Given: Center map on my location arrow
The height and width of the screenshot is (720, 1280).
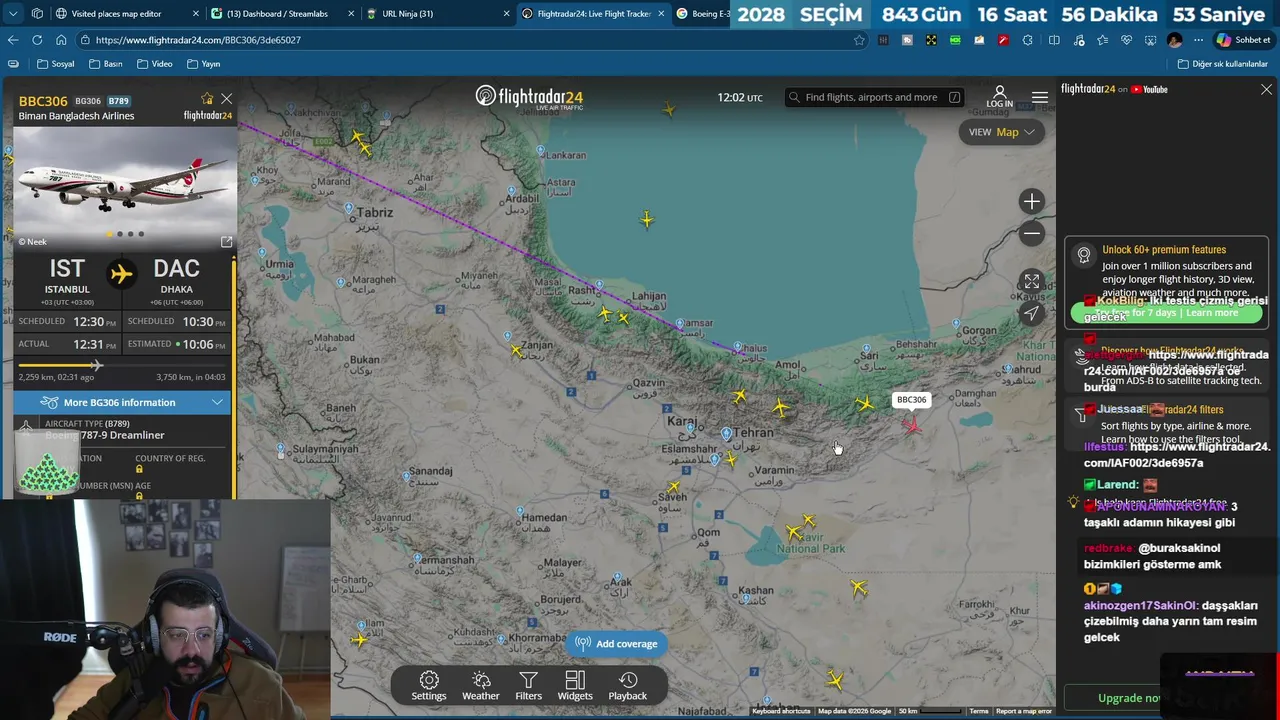Looking at the screenshot, I should 1031,313.
